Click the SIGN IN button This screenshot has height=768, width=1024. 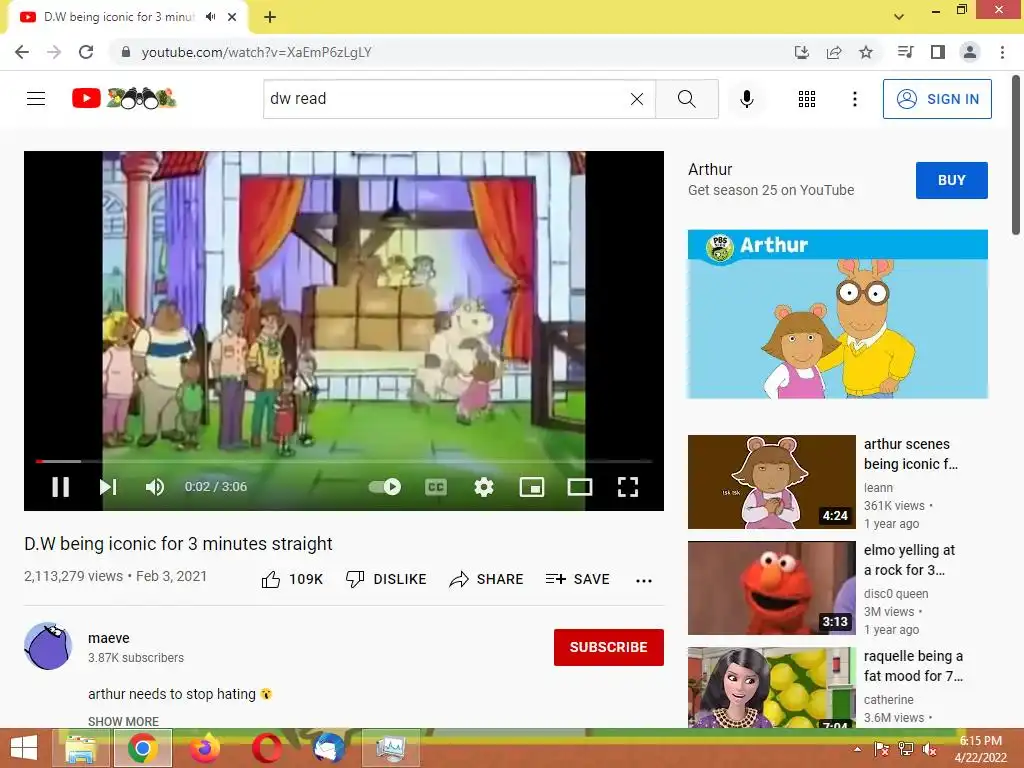[937, 99]
